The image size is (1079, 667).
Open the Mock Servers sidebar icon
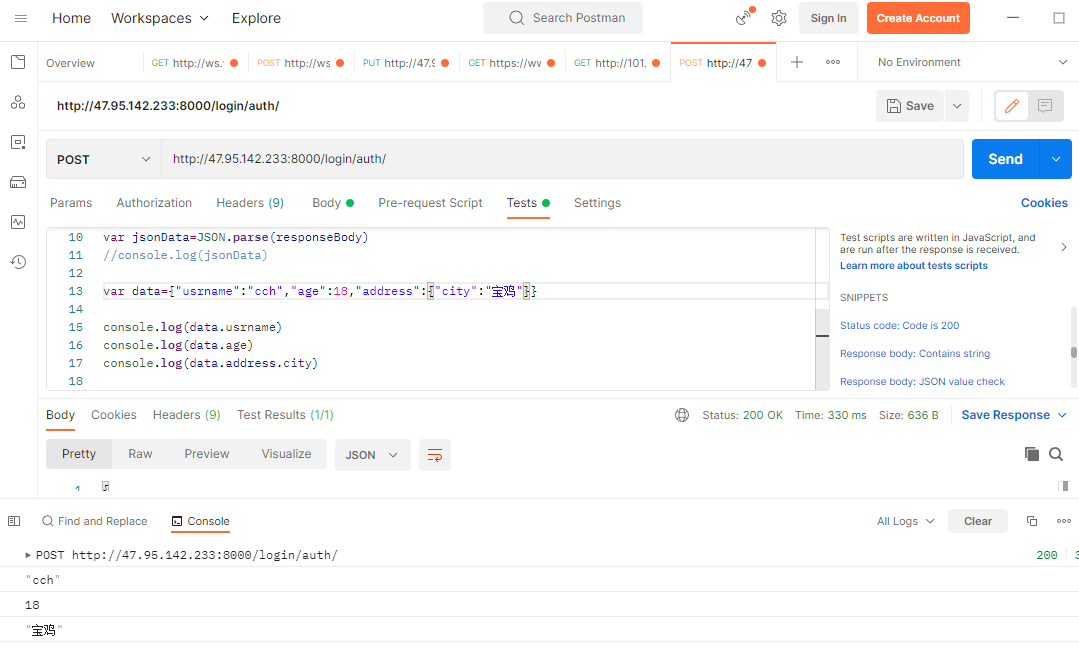pos(18,182)
